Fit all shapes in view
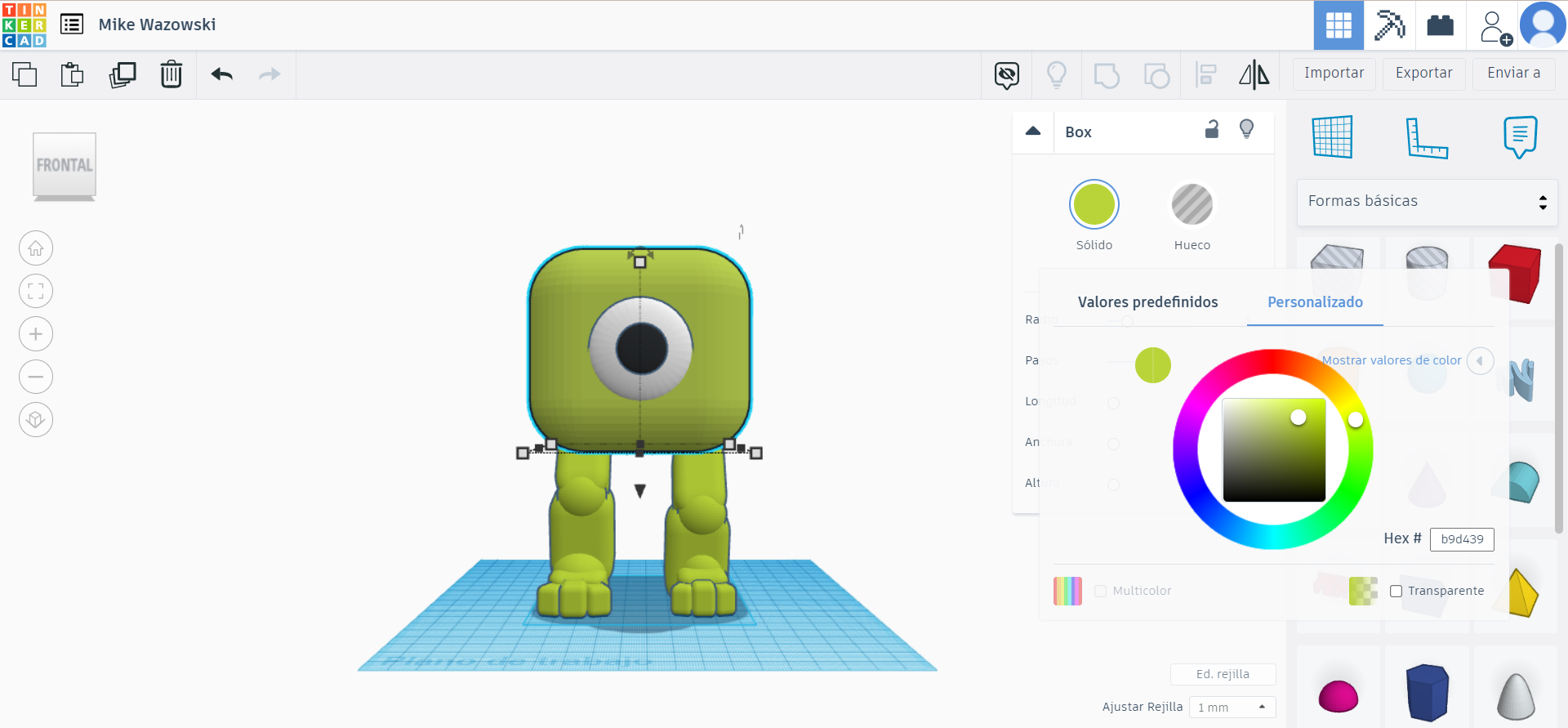 coord(36,291)
